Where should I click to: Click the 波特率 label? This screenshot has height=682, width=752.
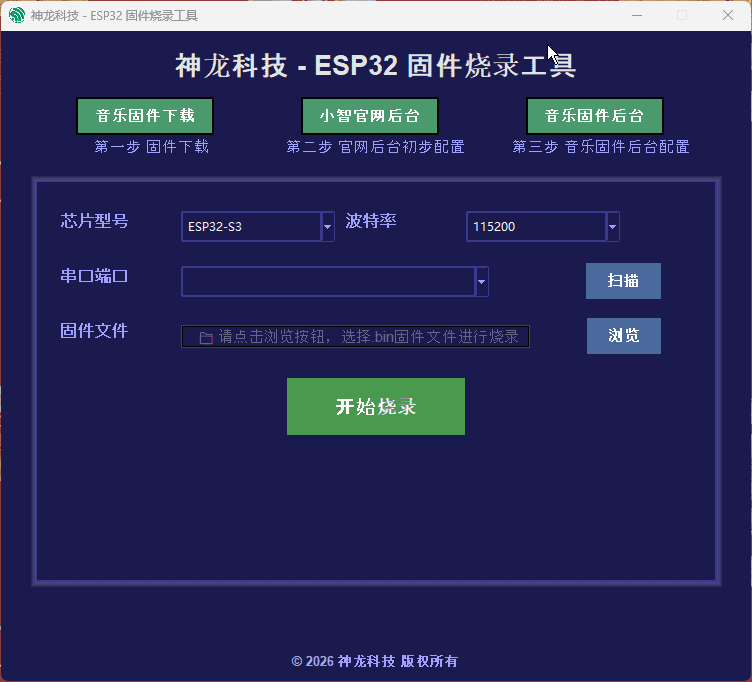(x=371, y=221)
